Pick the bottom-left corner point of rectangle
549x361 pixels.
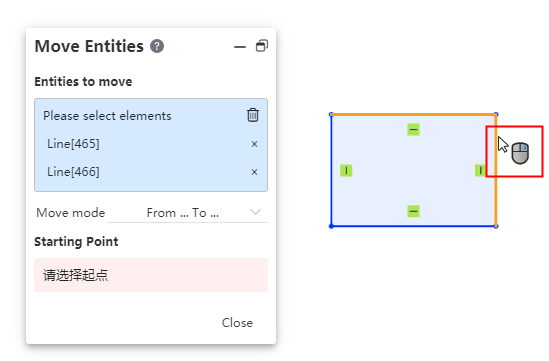[331, 226]
